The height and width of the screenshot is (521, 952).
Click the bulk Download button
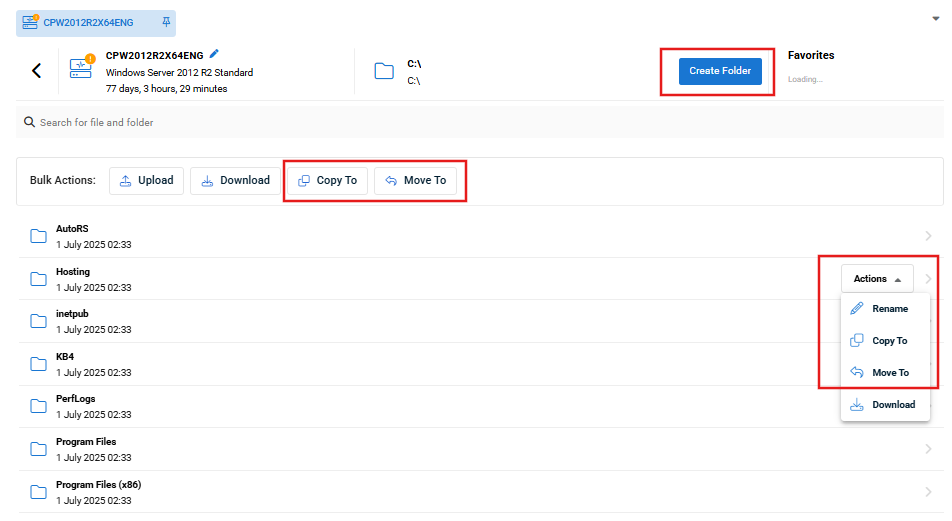click(x=235, y=180)
